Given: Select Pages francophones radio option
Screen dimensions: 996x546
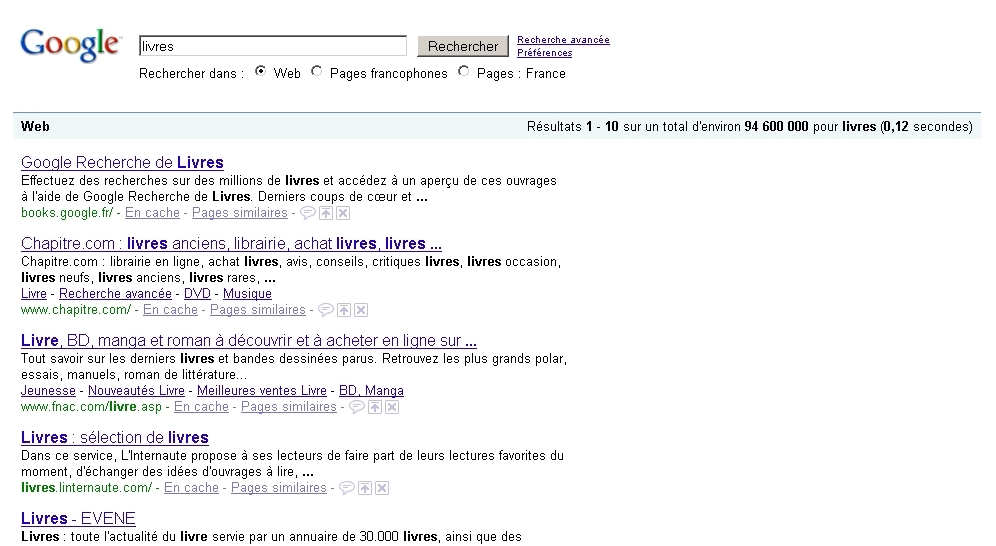Looking at the screenshot, I should point(316,71).
